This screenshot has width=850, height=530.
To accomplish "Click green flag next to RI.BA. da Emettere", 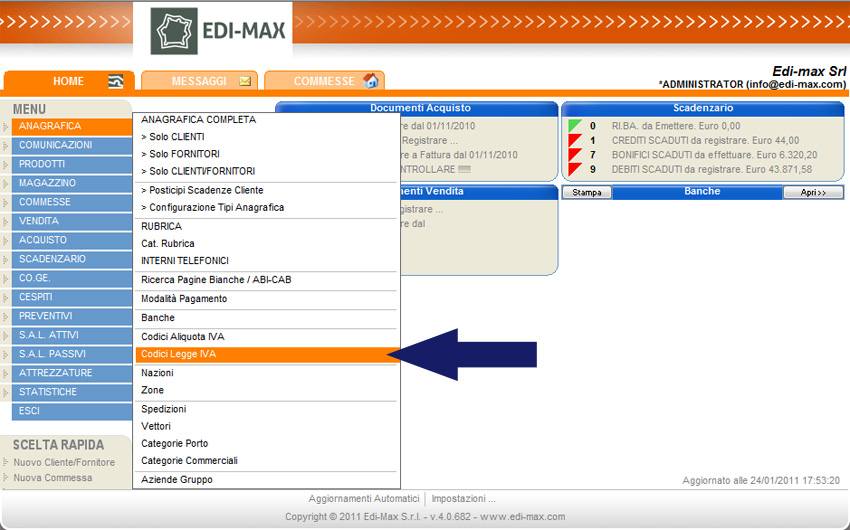I will tap(575, 126).
